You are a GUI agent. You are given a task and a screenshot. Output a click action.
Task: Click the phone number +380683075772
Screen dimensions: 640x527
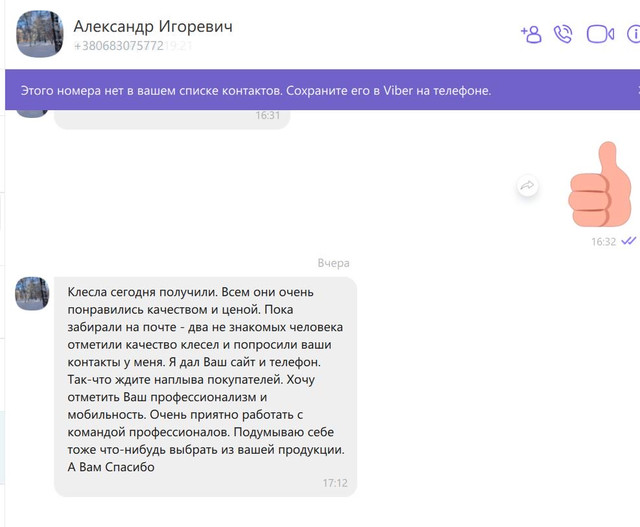coord(118,46)
